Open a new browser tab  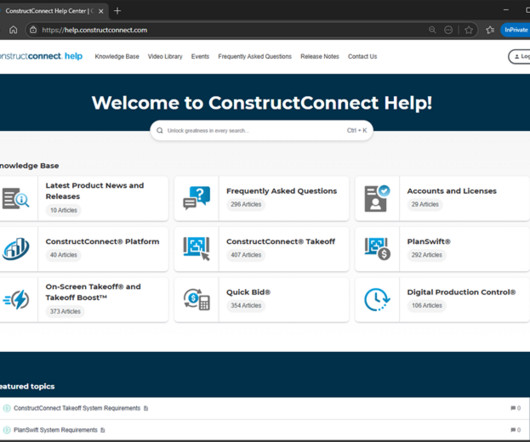[117, 11]
